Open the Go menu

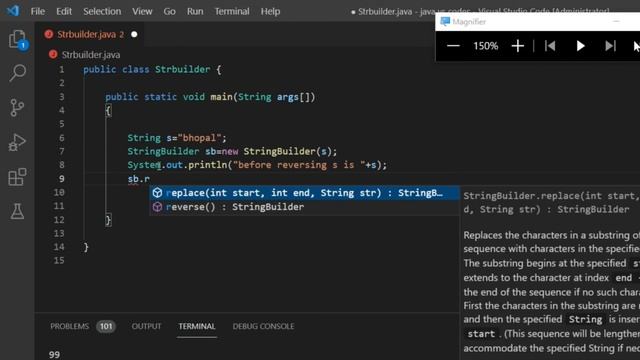point(169,11)
